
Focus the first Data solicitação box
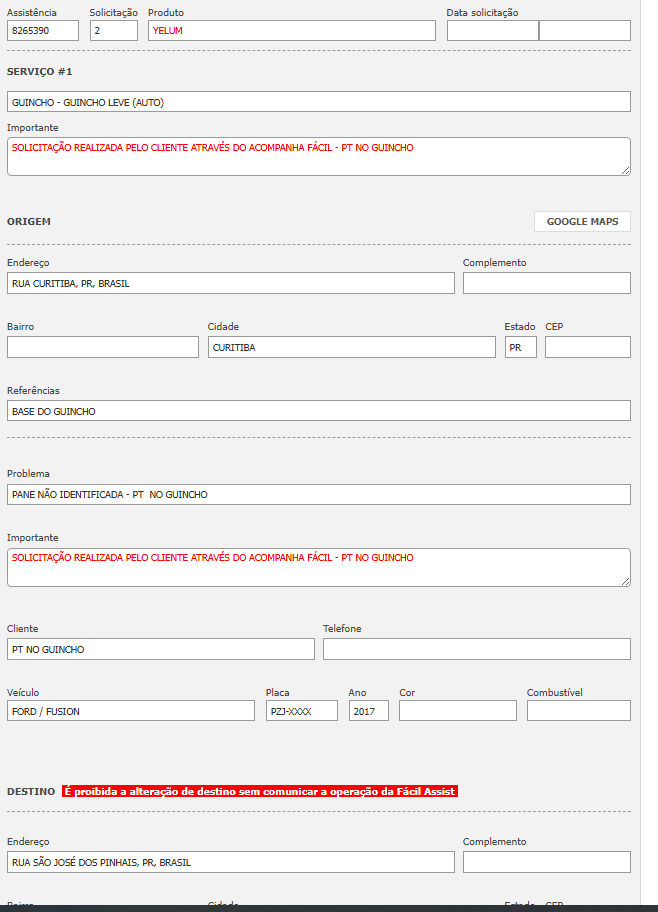(x=492, y=31)
